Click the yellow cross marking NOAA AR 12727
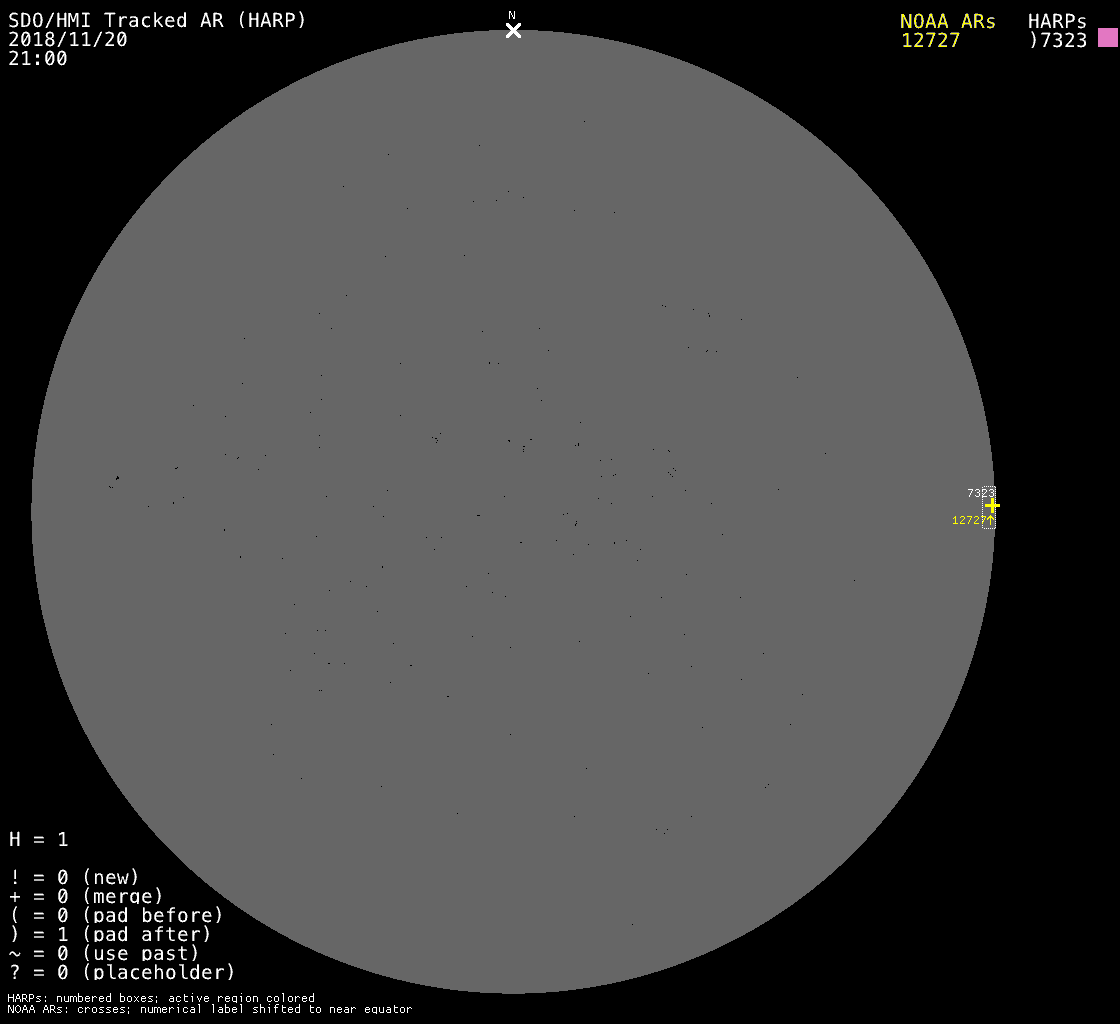The height and width of the screenshot is (1024, 1120). 991,506
